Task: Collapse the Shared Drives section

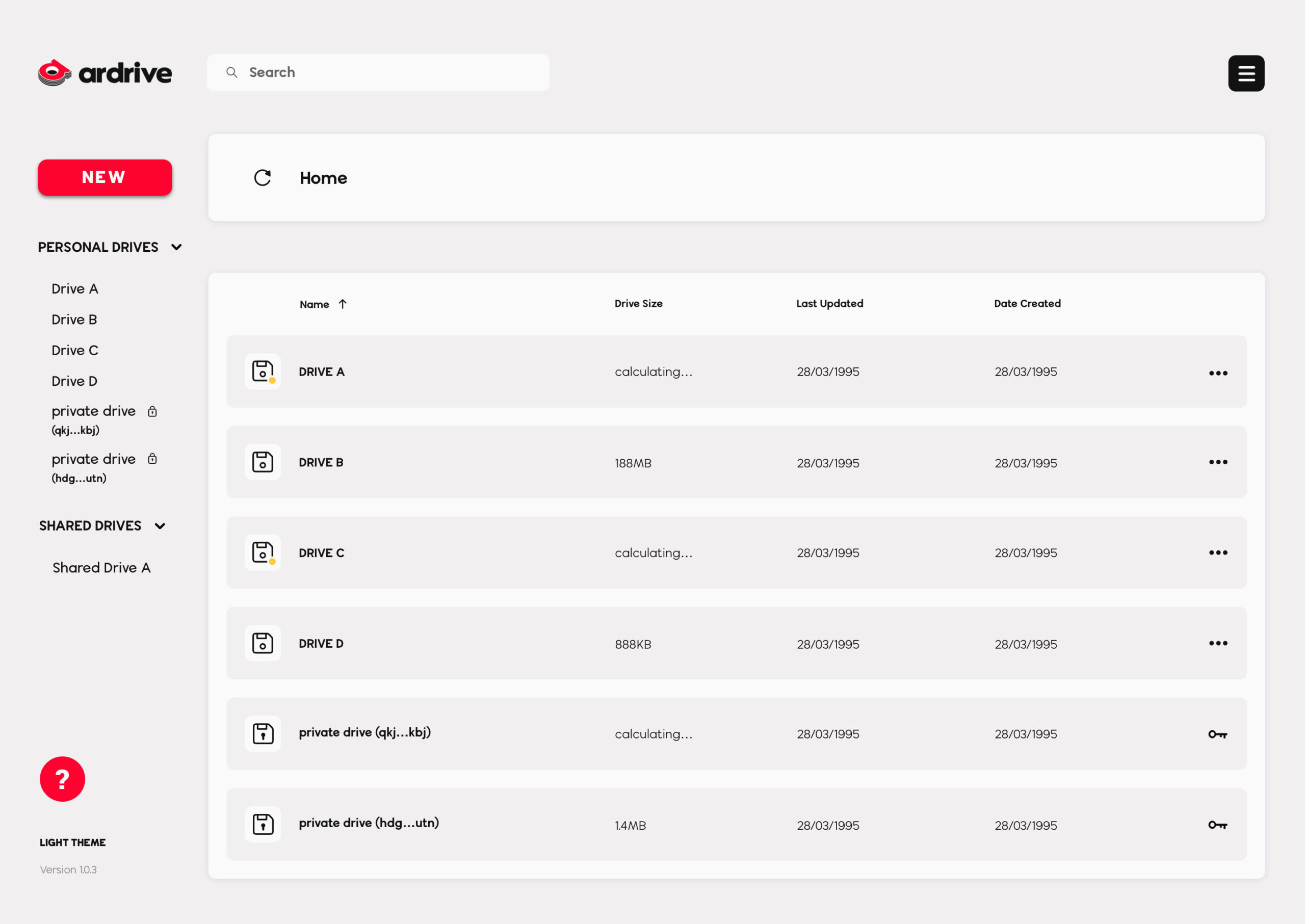Action: [160, 526]
